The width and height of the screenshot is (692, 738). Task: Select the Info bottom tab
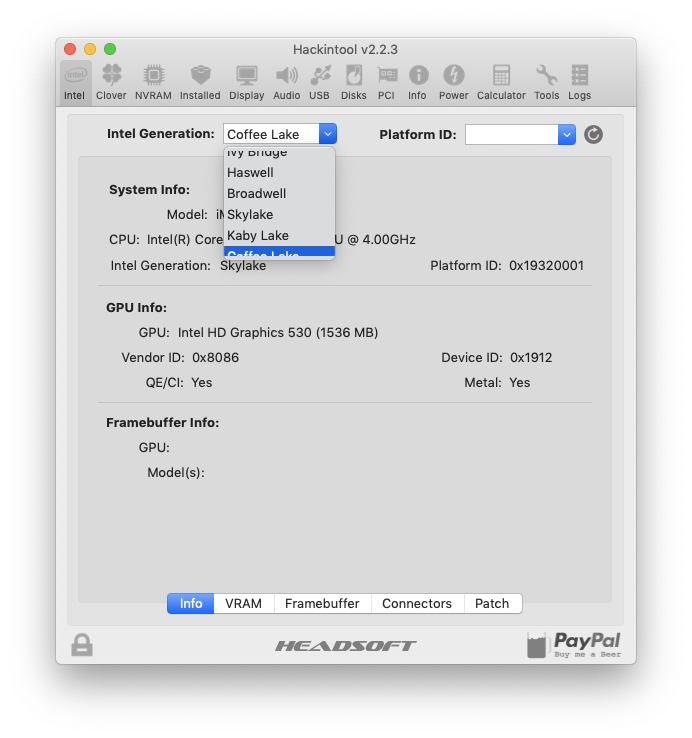pyautogui.click(x=191, y=603)
